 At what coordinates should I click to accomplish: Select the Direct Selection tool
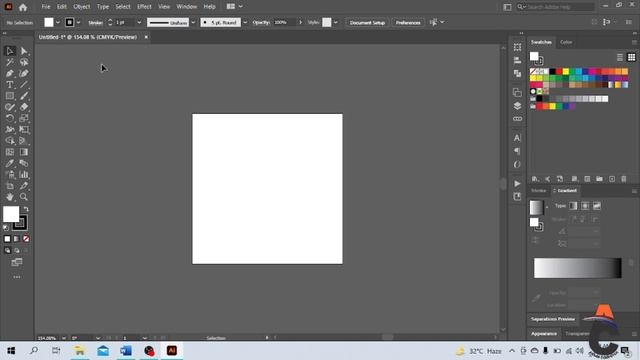point(24,51)
